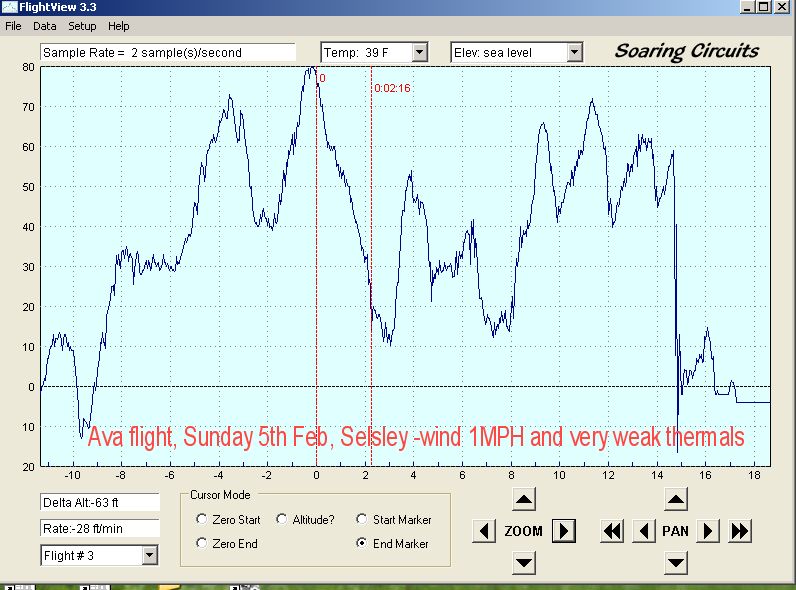
Task: Click the Delta Alt:-63 ft field
Action: pos(100,502)
